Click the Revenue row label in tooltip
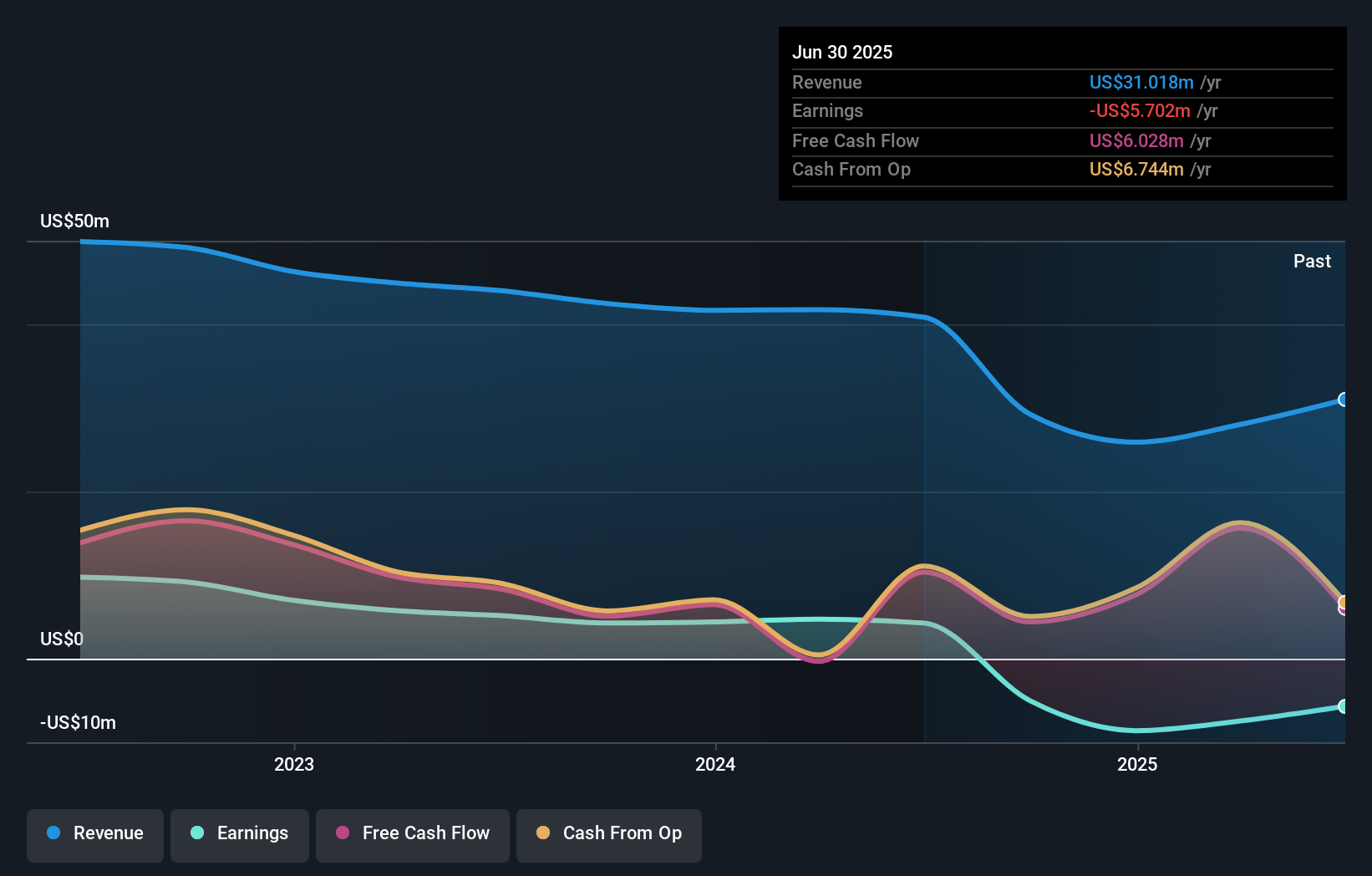This screenshot has height=876, width=1372. [x=827, y=83]
